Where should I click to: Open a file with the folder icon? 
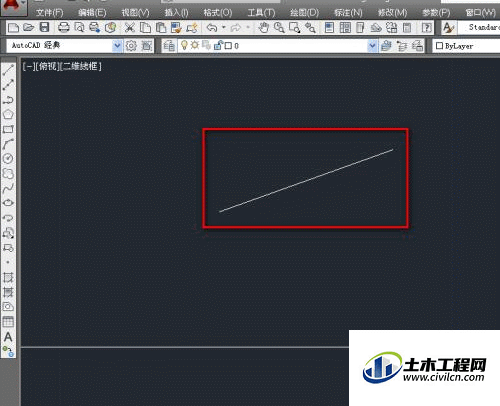29,27
